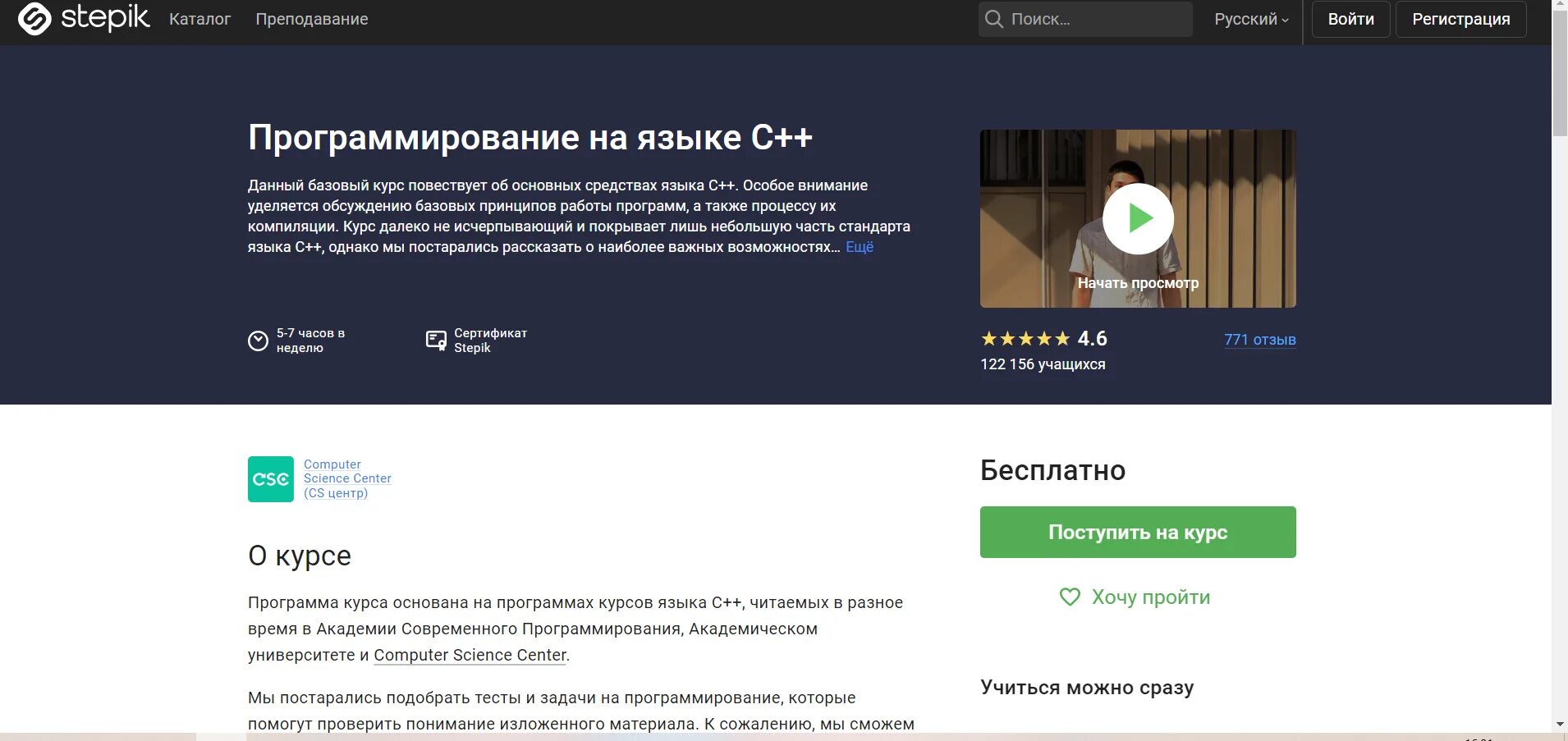Focus the Поиск search field
Viewport: 1568px width, 741px height.
1085,19
